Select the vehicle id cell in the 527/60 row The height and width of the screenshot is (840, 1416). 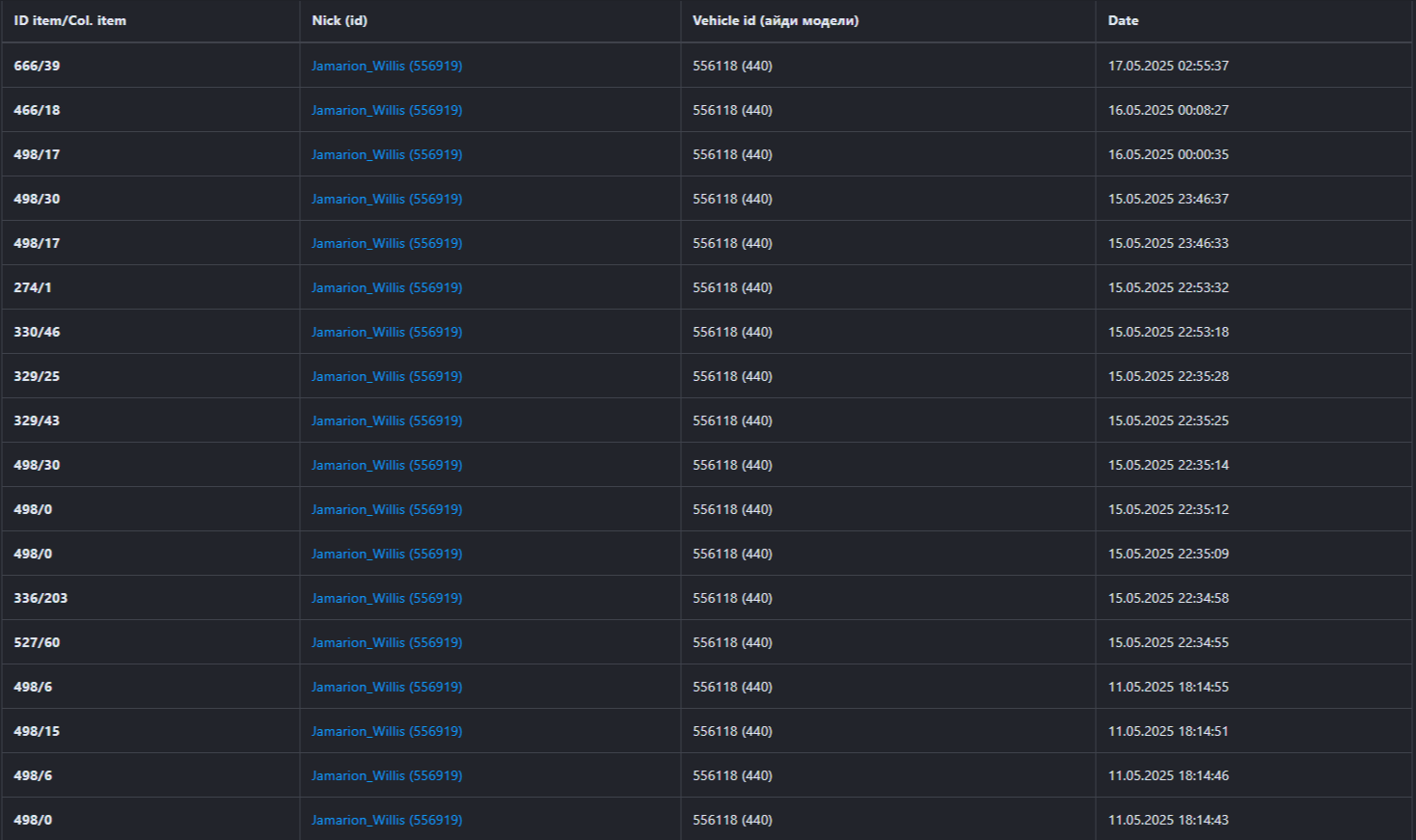click(732, 642)
